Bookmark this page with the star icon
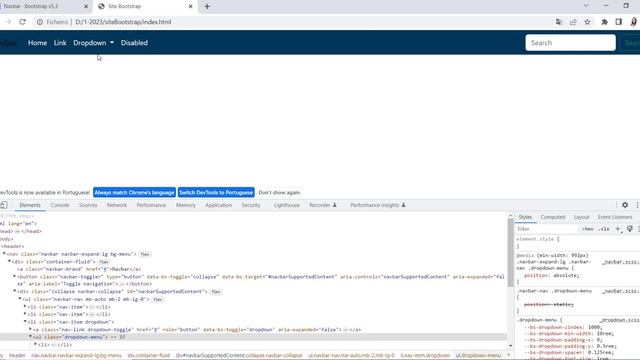Screen dimensions: 640x360 [587, 22]
